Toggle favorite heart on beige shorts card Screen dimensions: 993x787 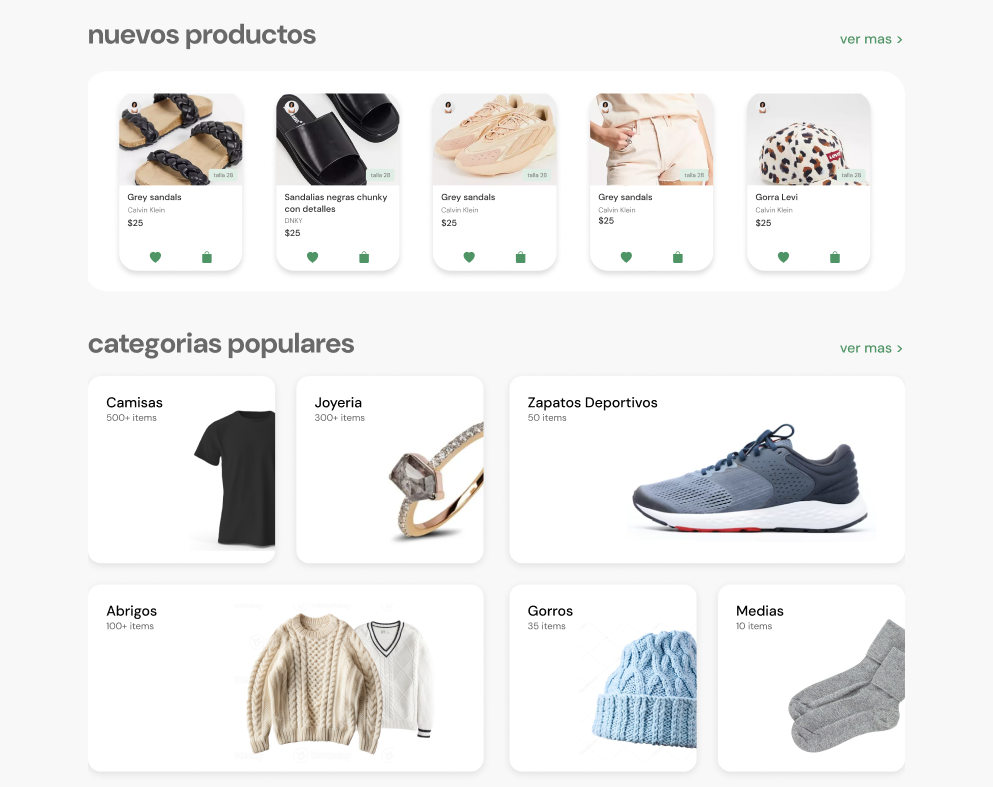[x=626, y=257]
